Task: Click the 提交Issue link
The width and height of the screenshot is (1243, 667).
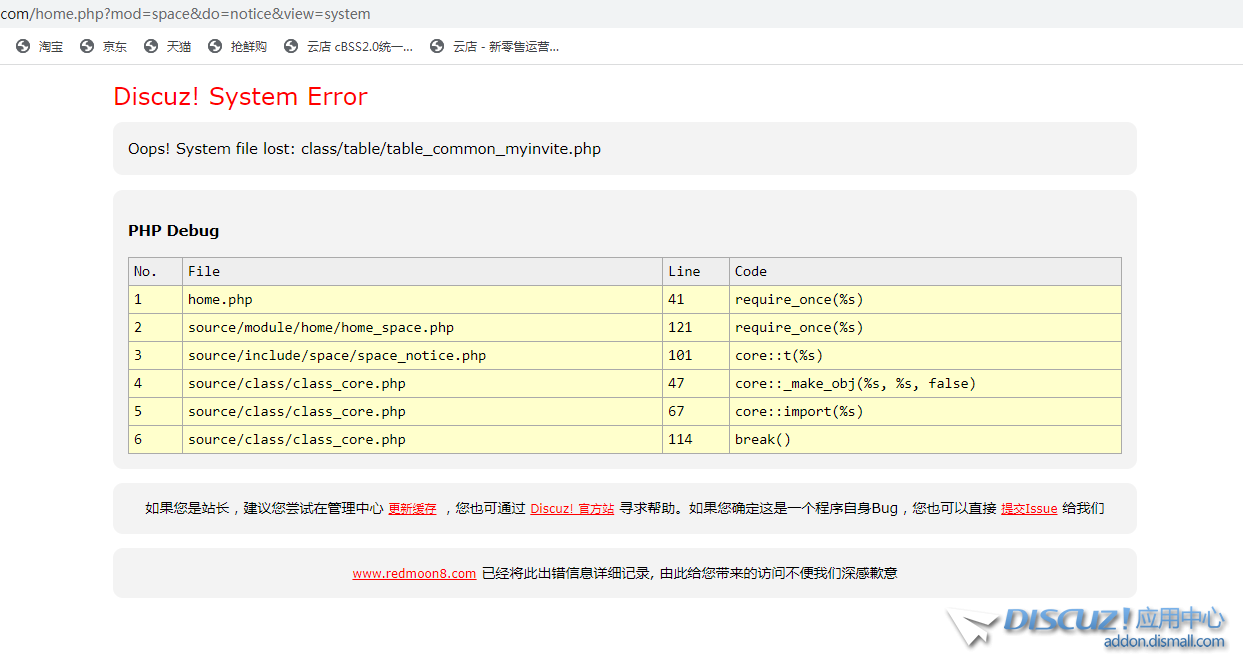Action: 1029,509
